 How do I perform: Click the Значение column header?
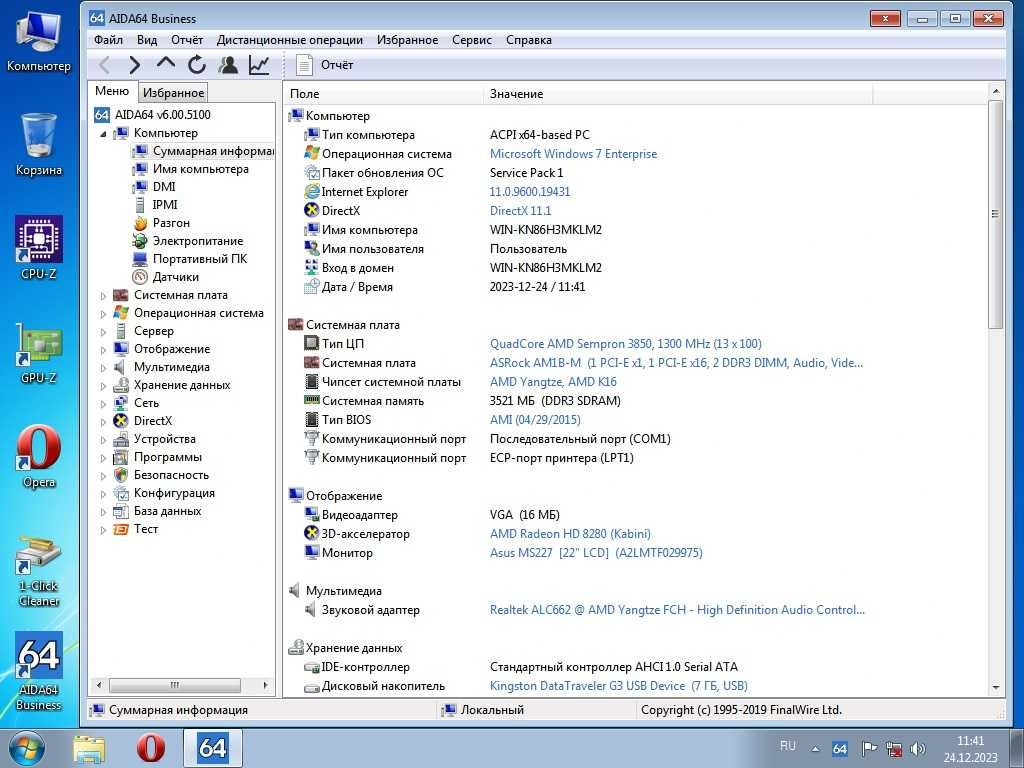679,94
